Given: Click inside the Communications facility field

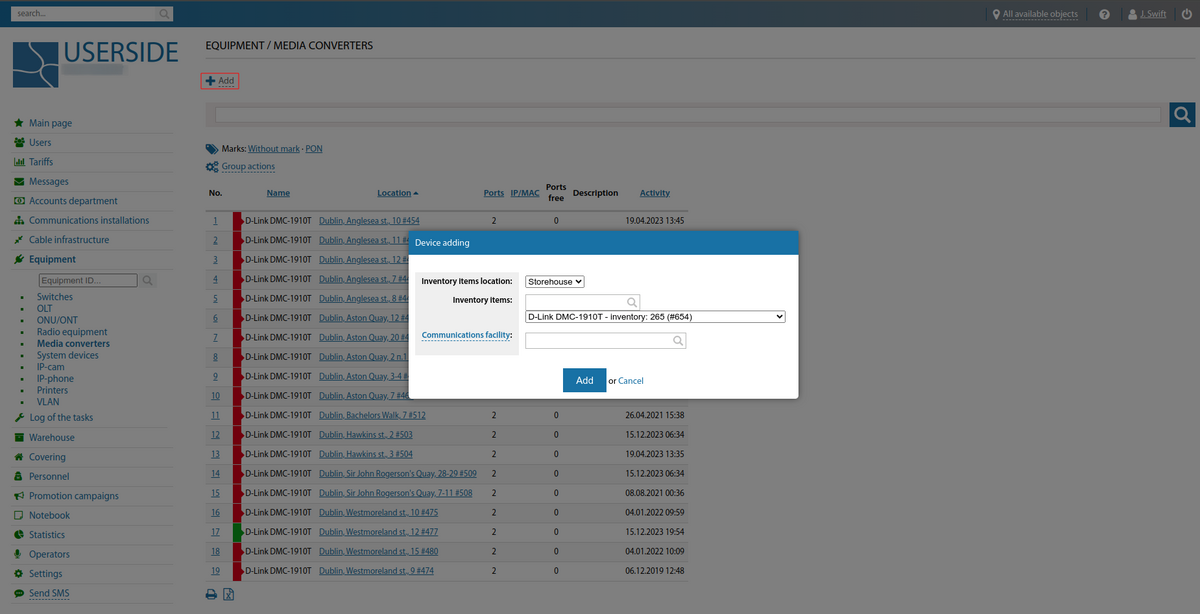Looking at the screenshot, I should pos(600,340).
